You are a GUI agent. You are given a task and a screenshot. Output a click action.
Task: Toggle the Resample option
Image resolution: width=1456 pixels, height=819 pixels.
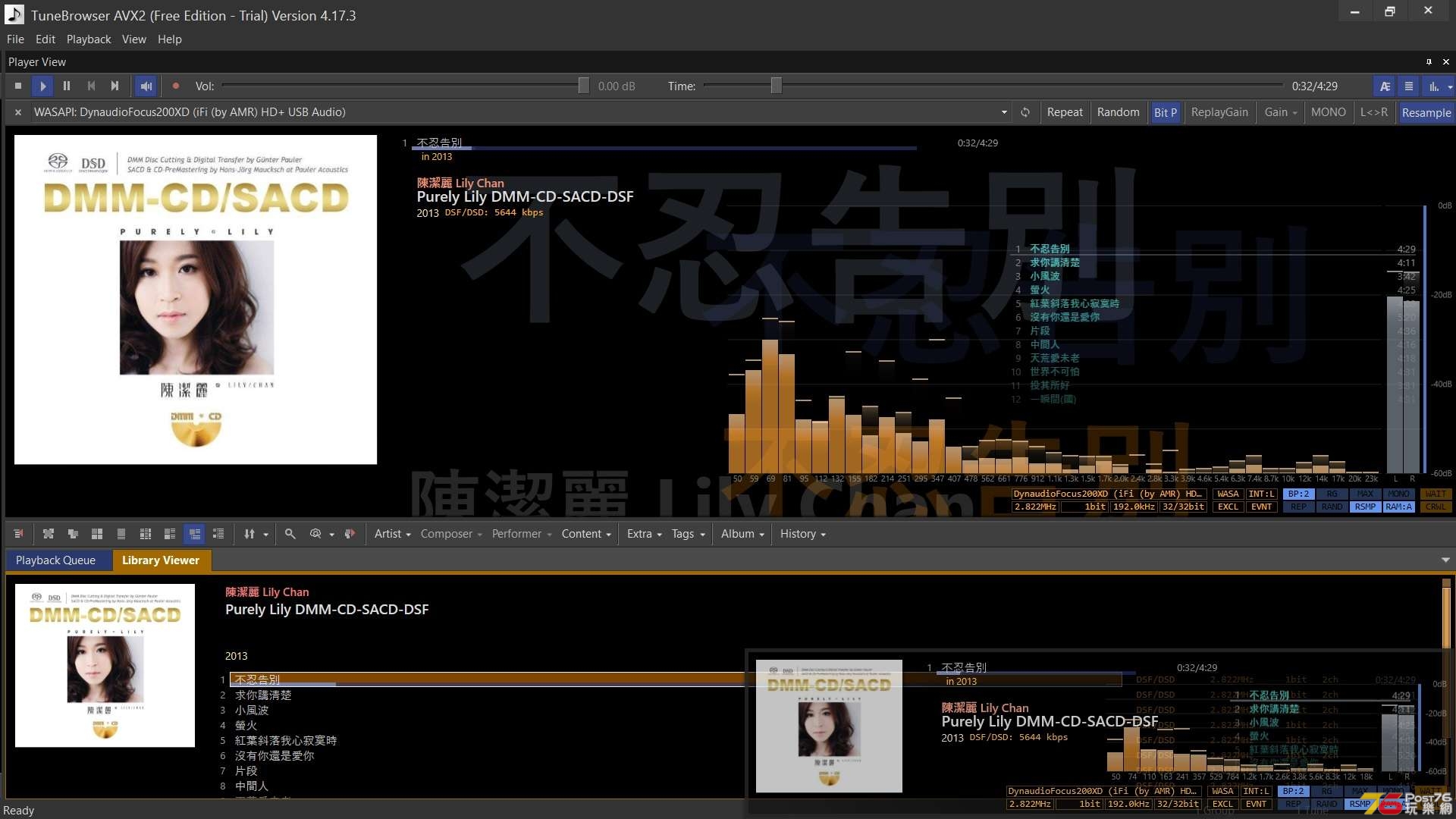tap(1426, 112)
